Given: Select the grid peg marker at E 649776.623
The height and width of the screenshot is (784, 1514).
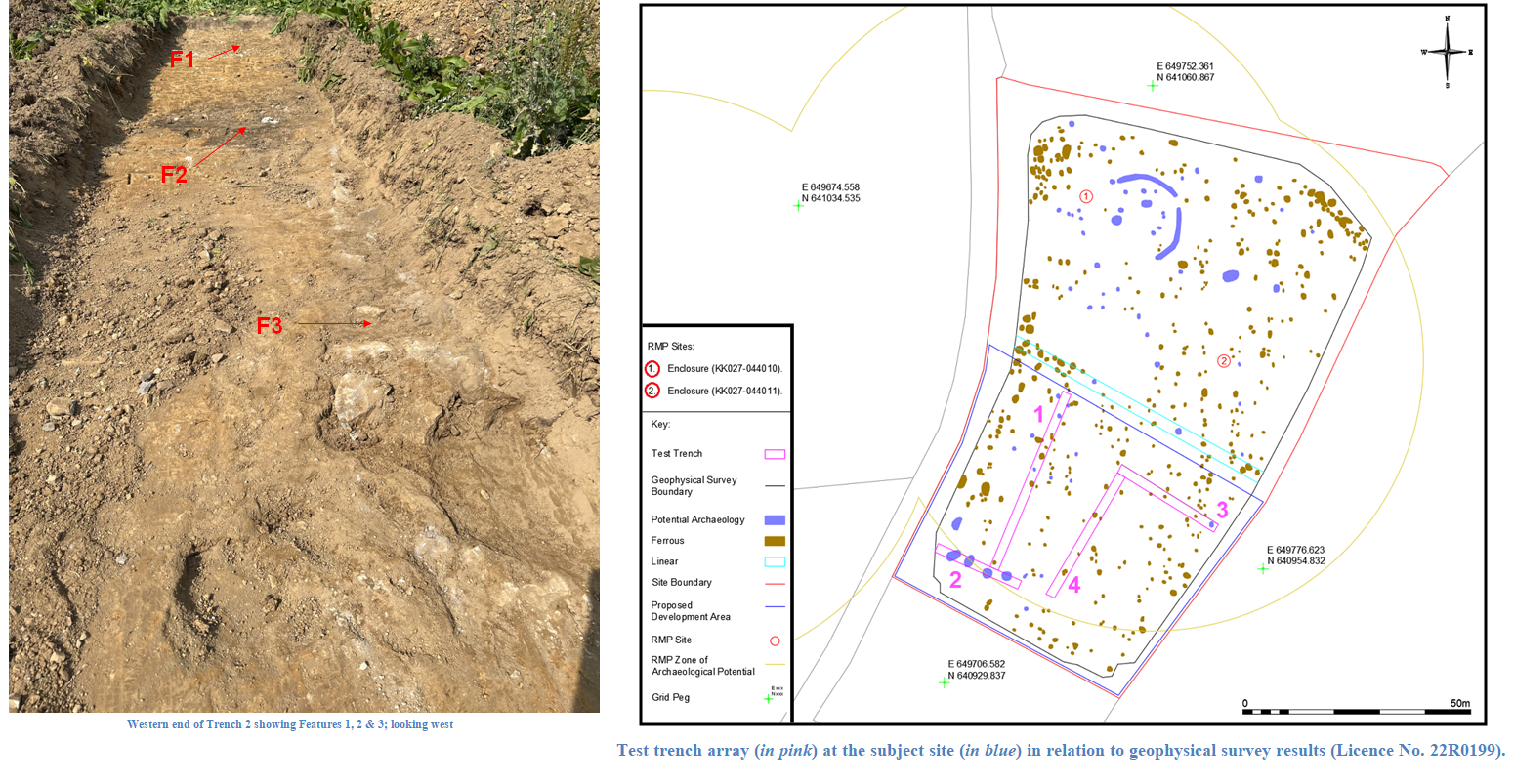Looking at the screenshot, I should 1262,568.
